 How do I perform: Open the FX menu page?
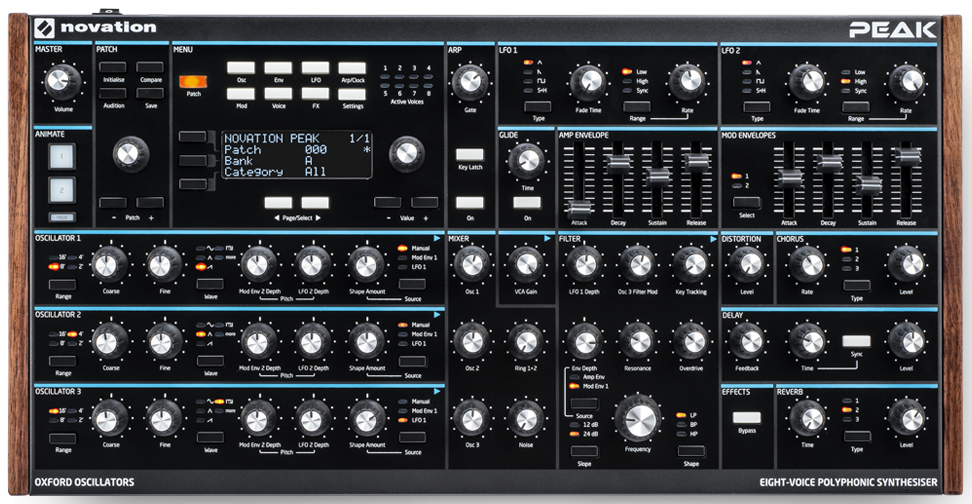(x=316, y=94)
